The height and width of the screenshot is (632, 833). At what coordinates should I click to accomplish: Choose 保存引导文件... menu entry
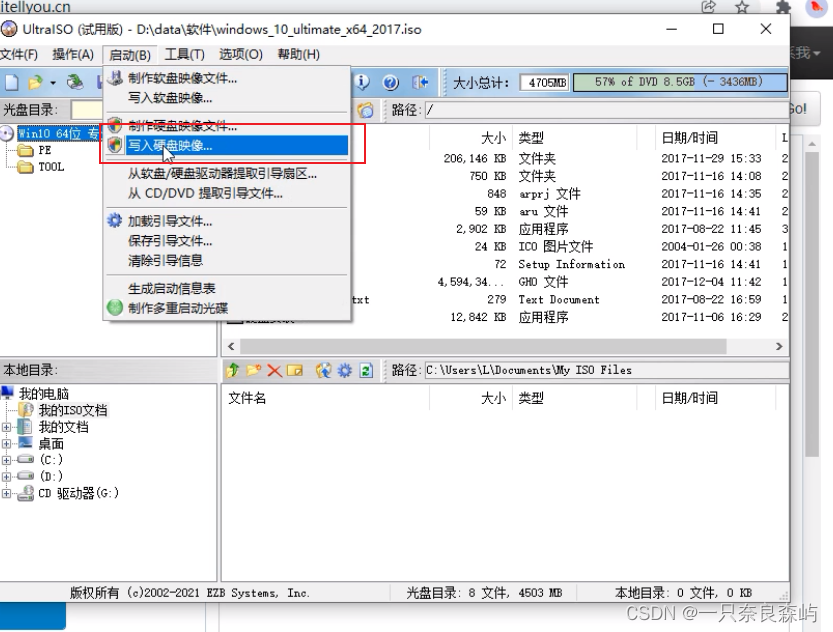(x=227, y=241)
